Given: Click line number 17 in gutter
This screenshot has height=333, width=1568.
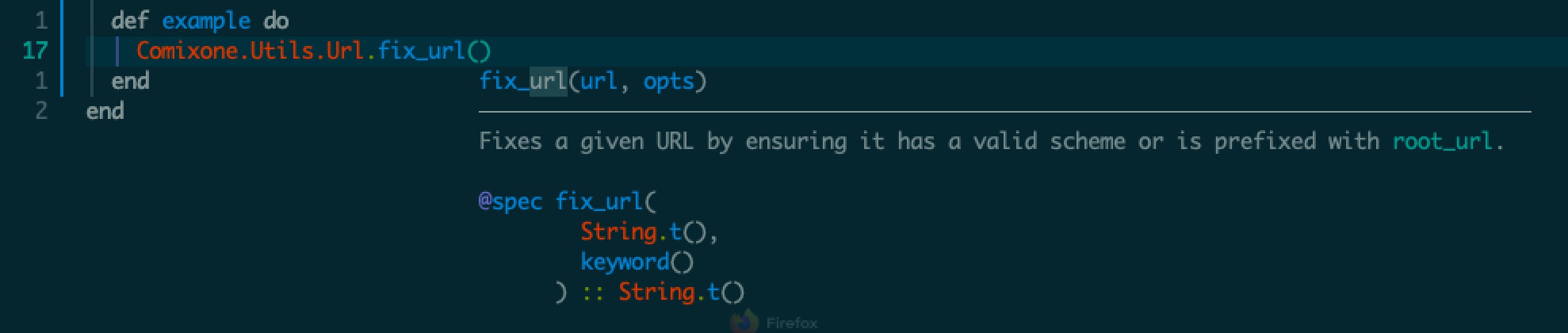Looking at the screenshot, I should pos(35,51).
